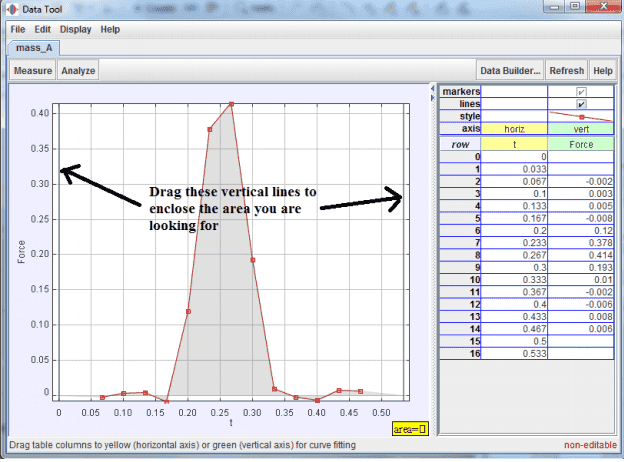The image size is (624, 462).
Task: Click the red line style preview cell
Action: pyautogui.click(x=581, y=116)
